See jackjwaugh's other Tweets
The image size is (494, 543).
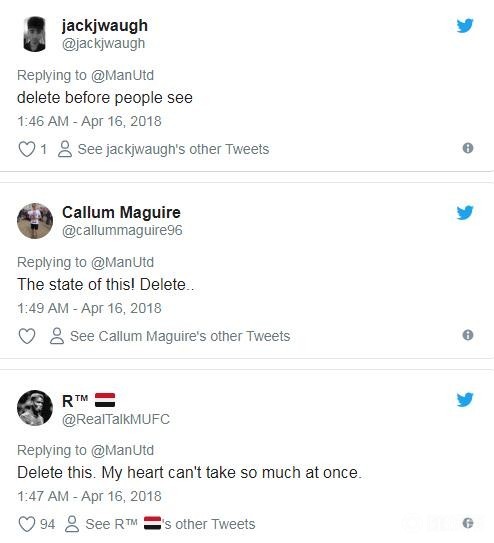pyautogui.click(x=163, y=149)
